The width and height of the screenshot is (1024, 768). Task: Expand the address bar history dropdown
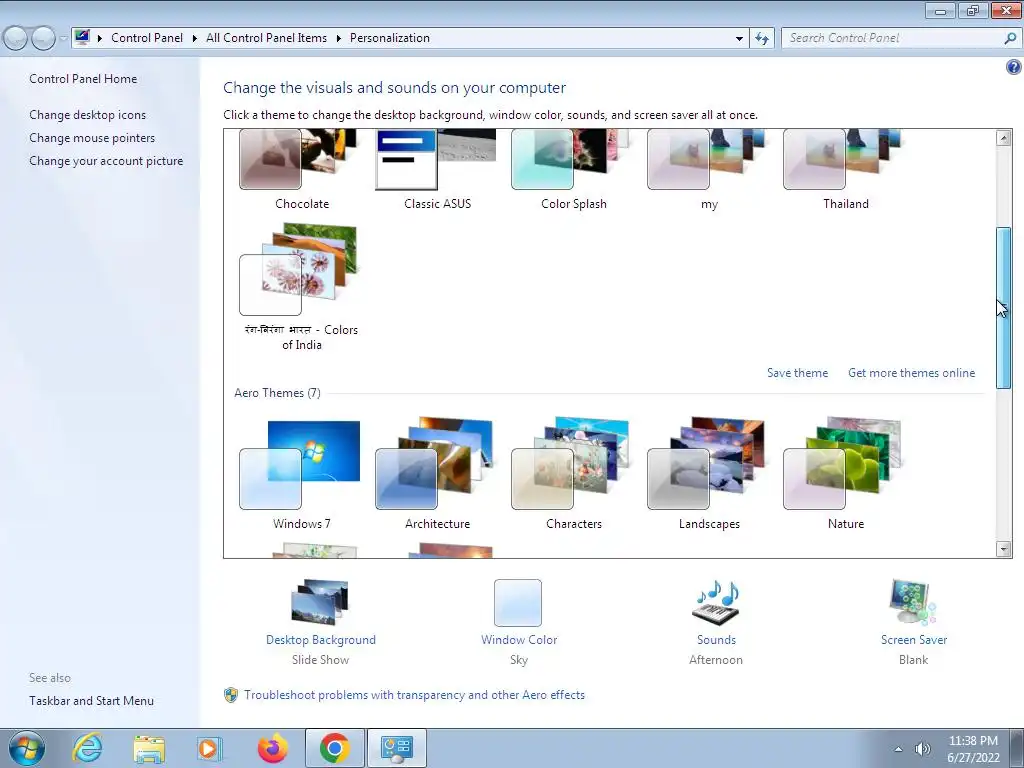[739, 39]
